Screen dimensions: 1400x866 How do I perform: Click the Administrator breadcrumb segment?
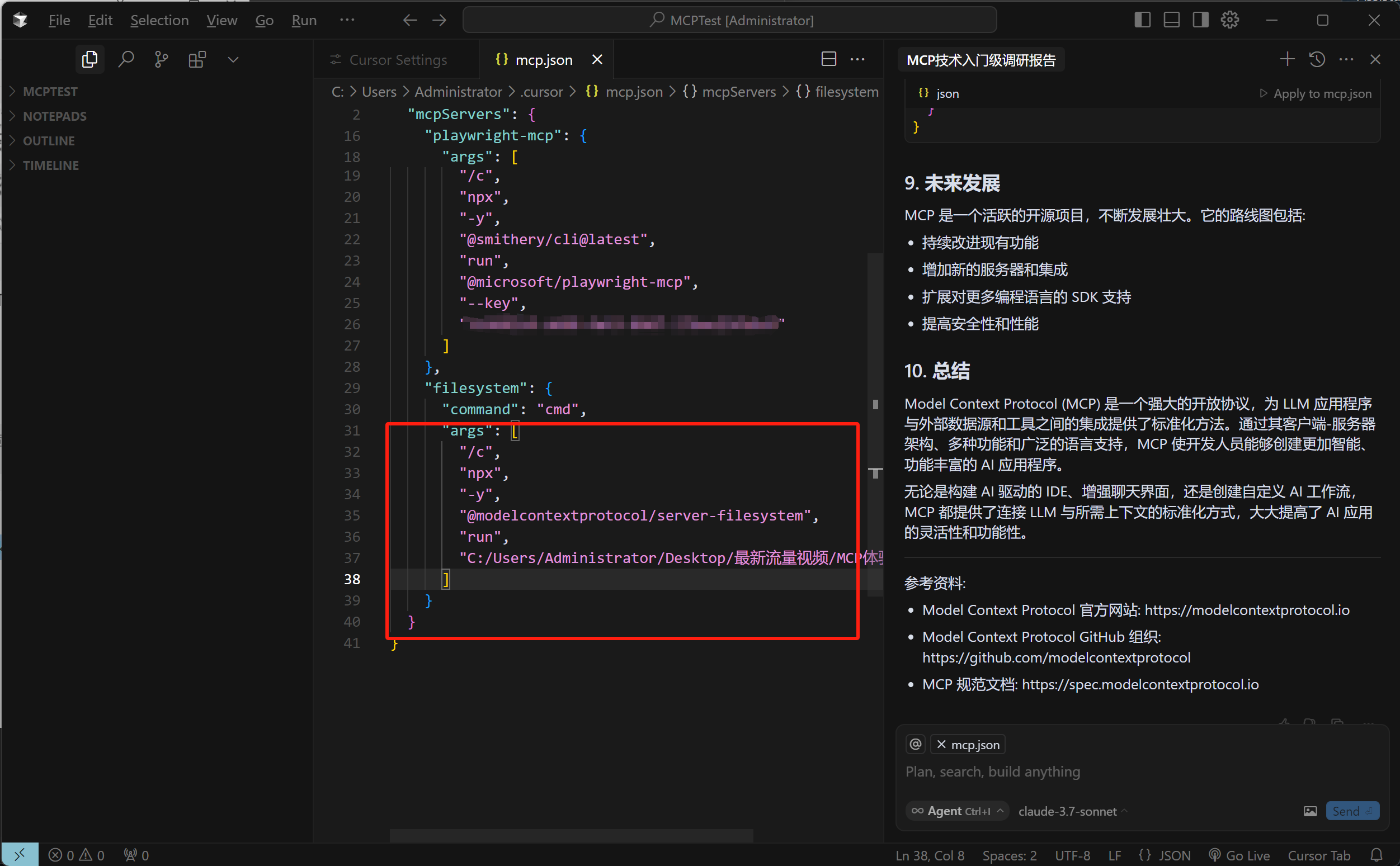tap(458, 92)
